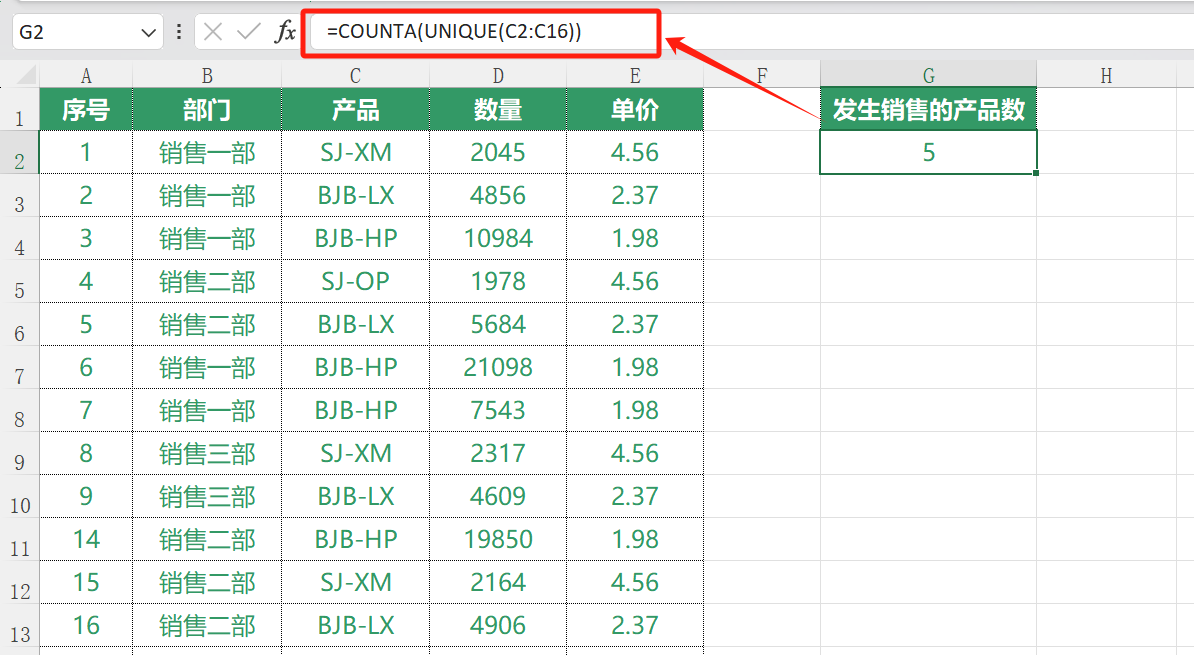Select quantity cell 1978

point(498,282)
